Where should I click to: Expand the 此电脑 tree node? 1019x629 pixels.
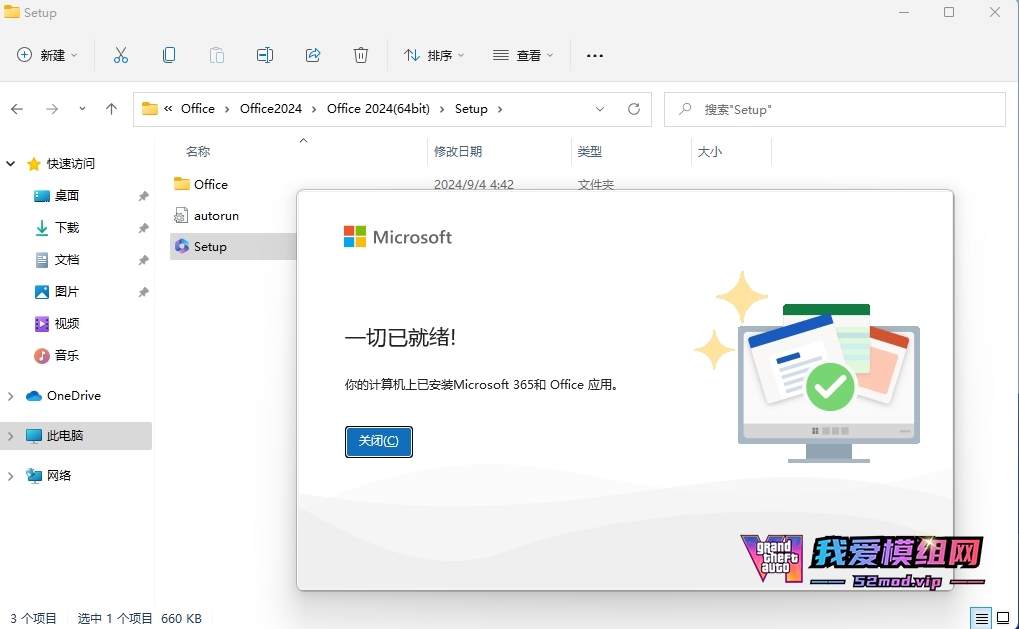pos(11,436)
